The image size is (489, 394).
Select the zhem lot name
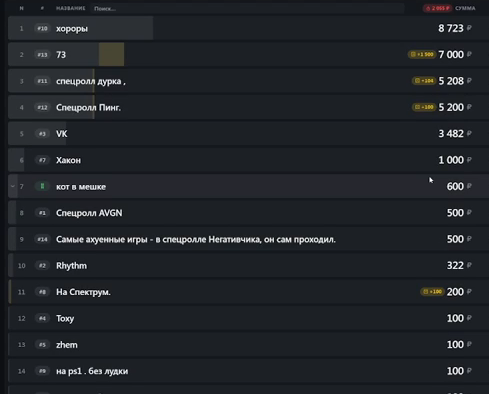click(67, 345)
